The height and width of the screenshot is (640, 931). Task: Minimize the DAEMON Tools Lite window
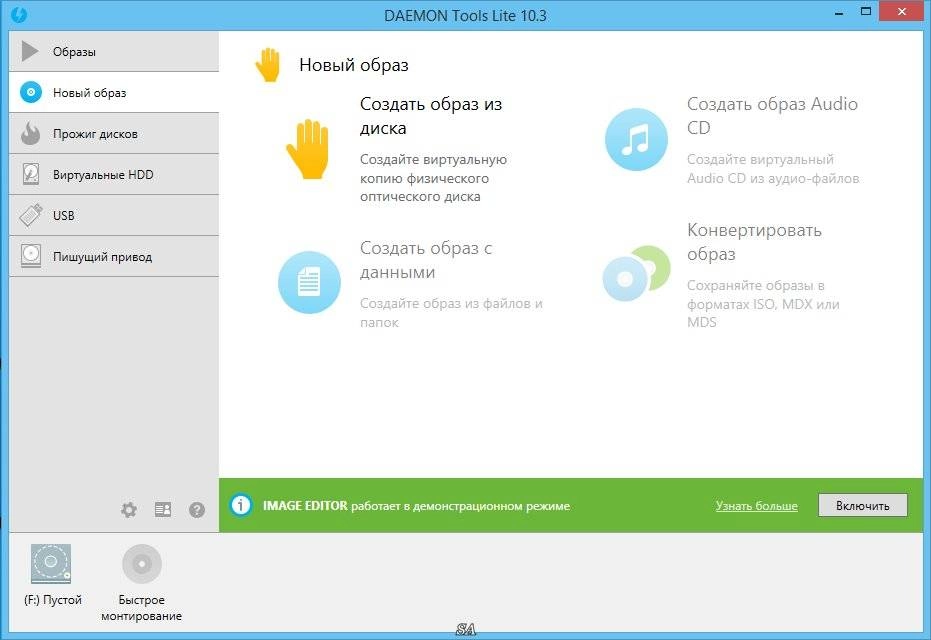839,13
